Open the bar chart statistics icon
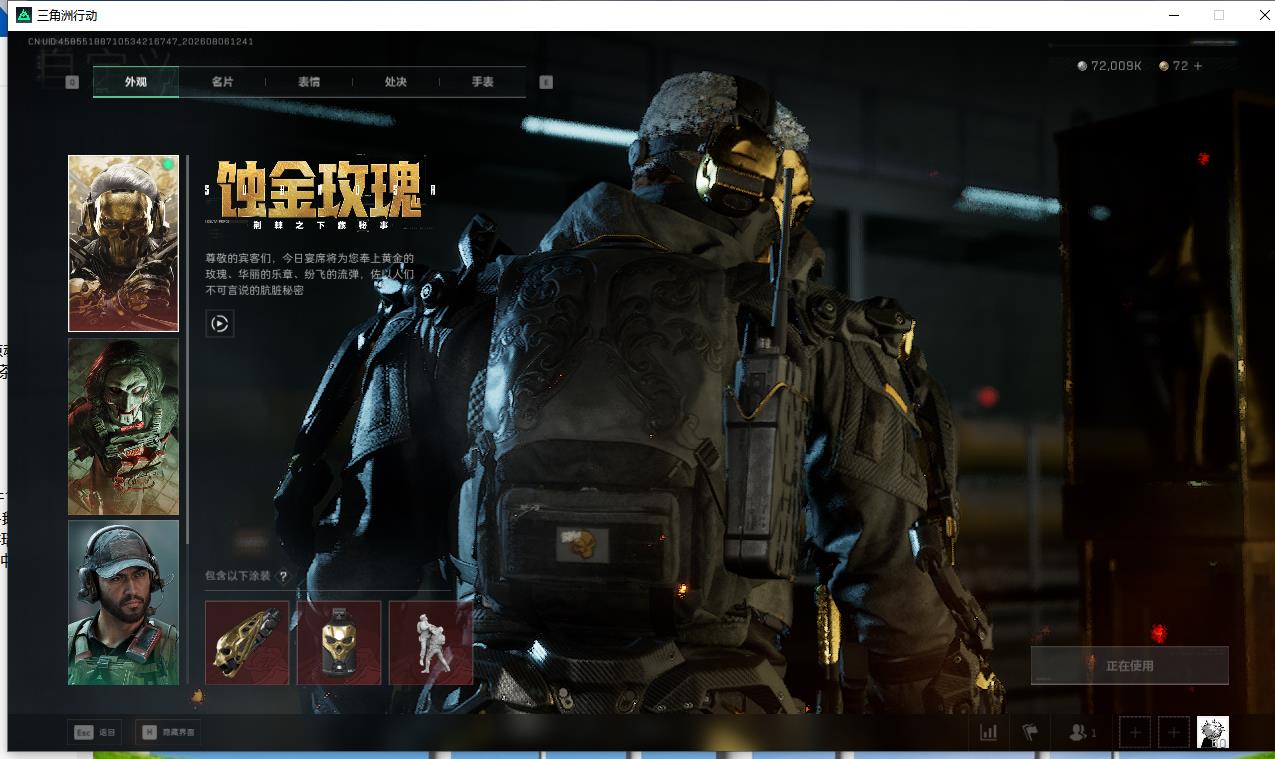This screenshot has width=1275, height=759. (989, 733)
